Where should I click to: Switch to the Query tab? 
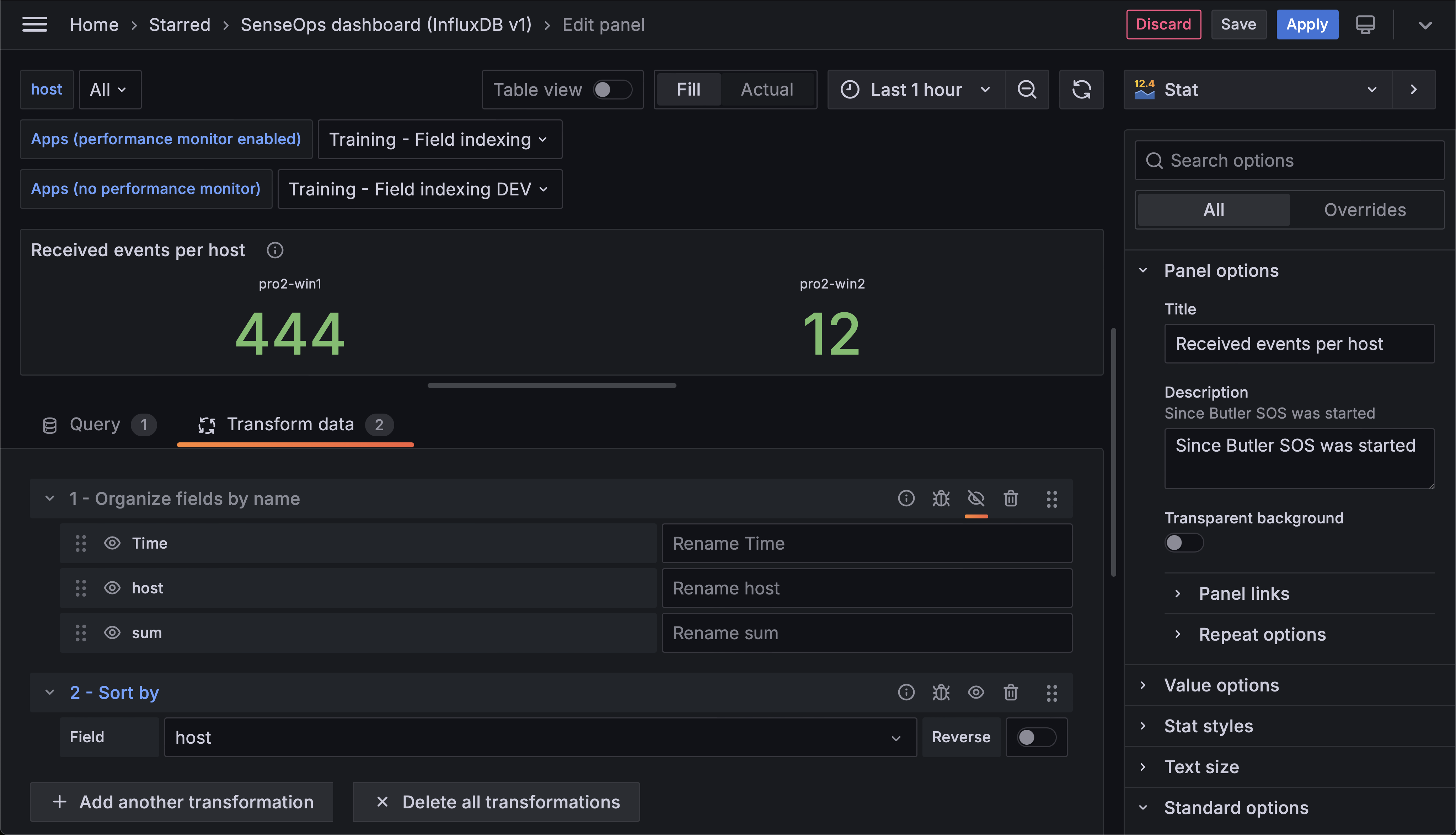[x=95, y=424]
